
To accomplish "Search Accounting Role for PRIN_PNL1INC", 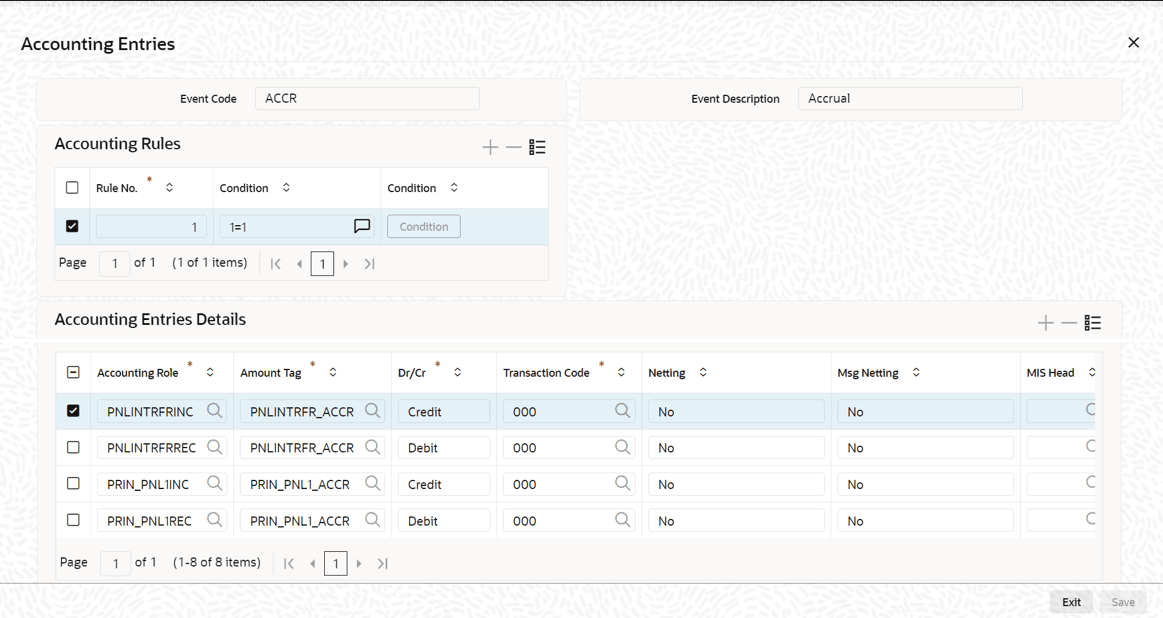I will tap(214, 483).
